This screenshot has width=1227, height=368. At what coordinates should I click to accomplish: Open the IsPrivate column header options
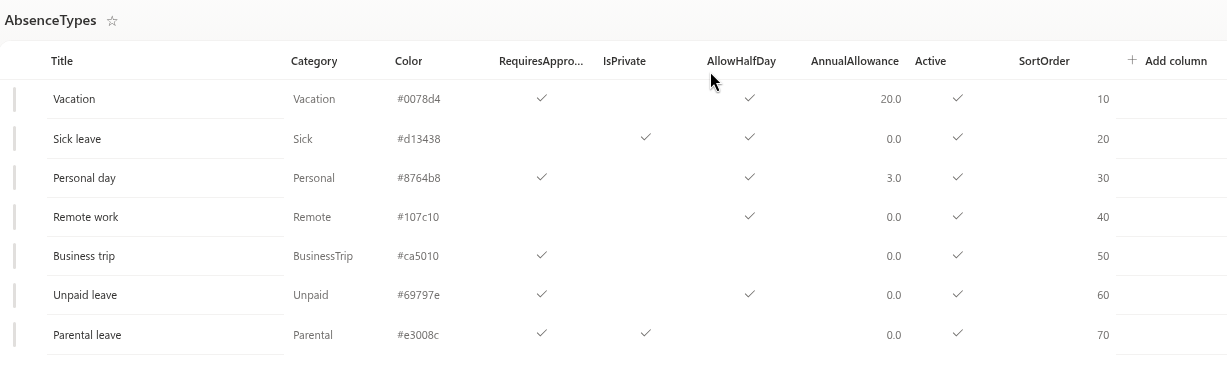point(624,61)
